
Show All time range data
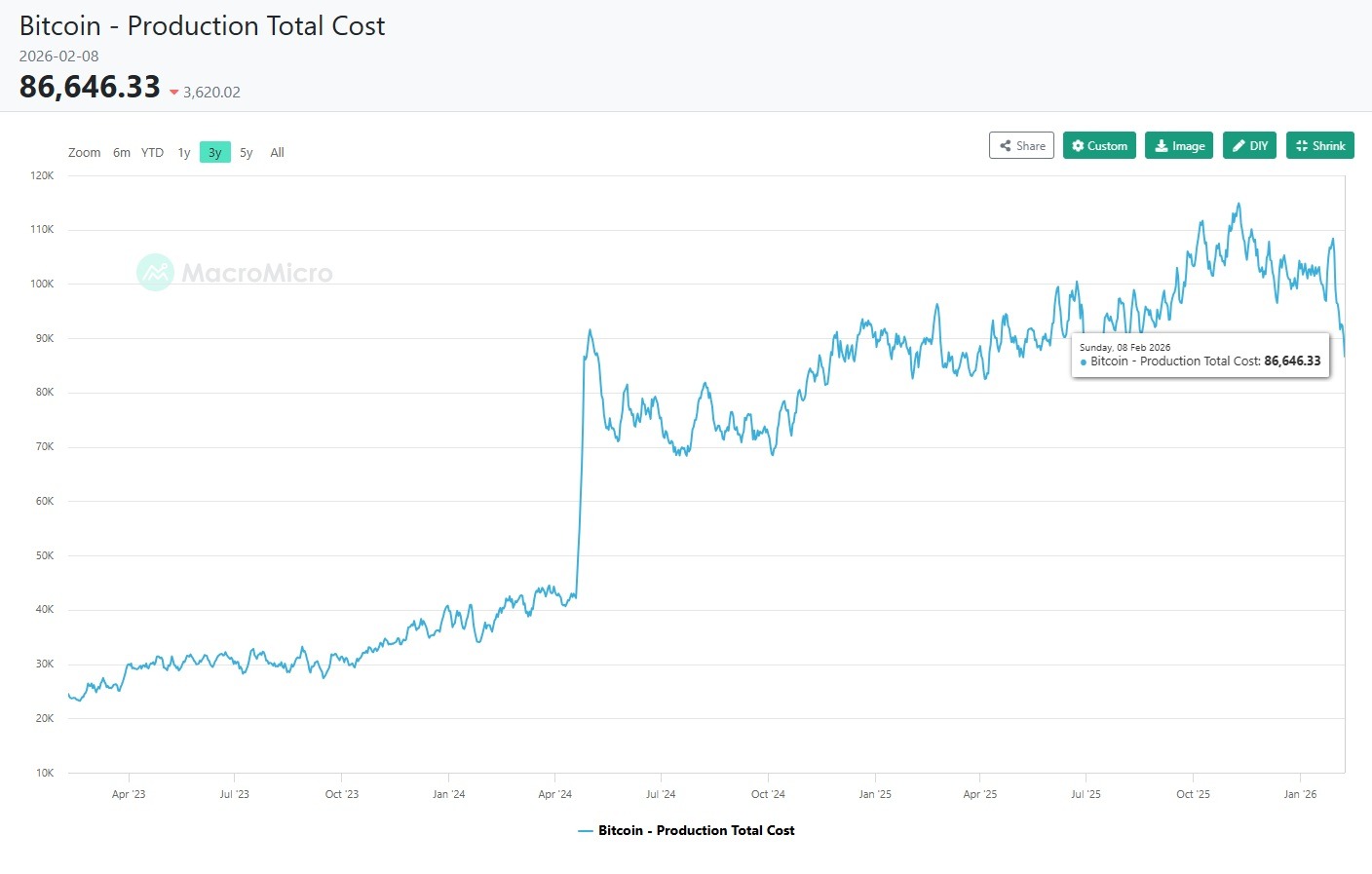click(278, 153)
